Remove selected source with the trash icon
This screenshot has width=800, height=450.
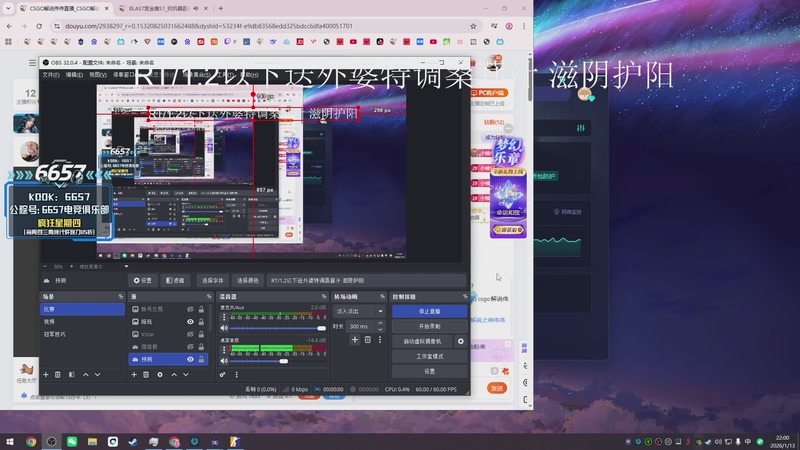(x=146, y=374)
